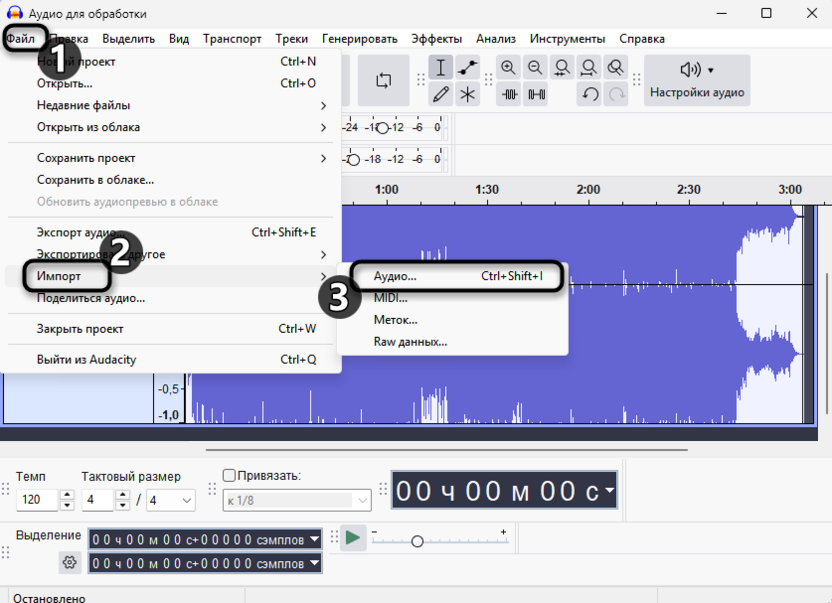
Task: Select the Selection (I-beam) tool
Action: (440, 67)
